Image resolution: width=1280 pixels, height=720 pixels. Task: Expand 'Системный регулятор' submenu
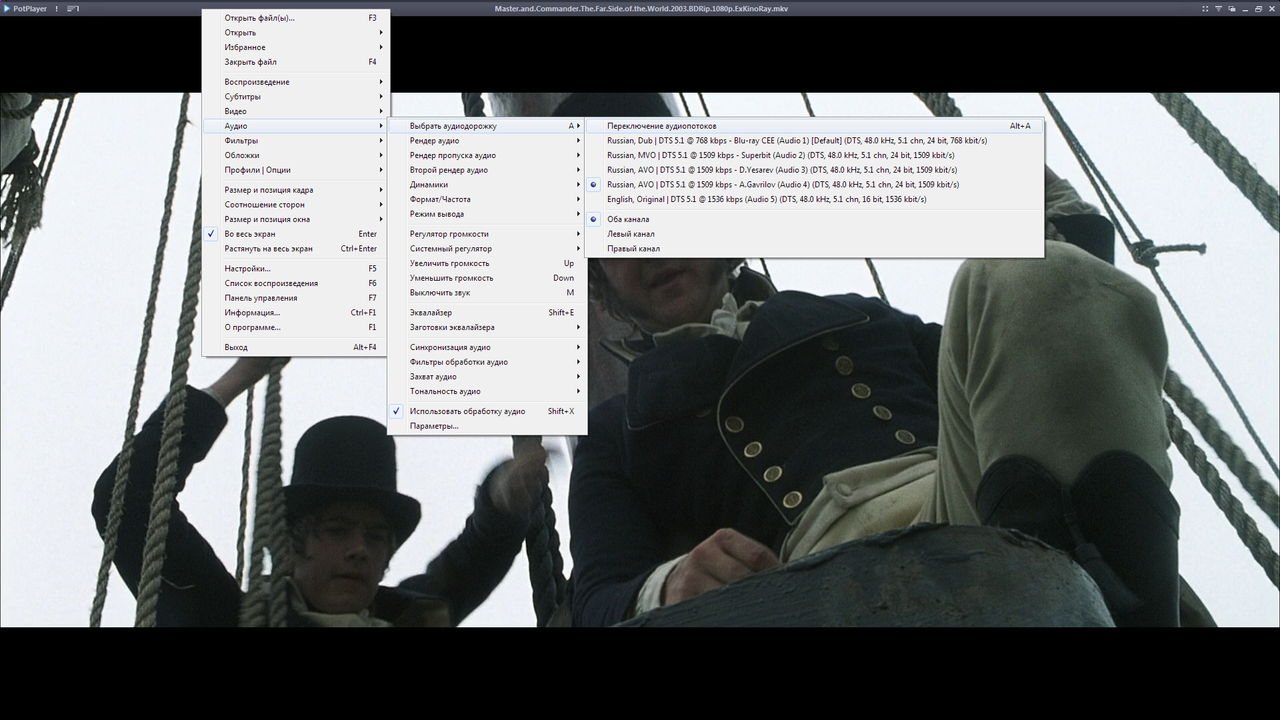click(487, 248)
